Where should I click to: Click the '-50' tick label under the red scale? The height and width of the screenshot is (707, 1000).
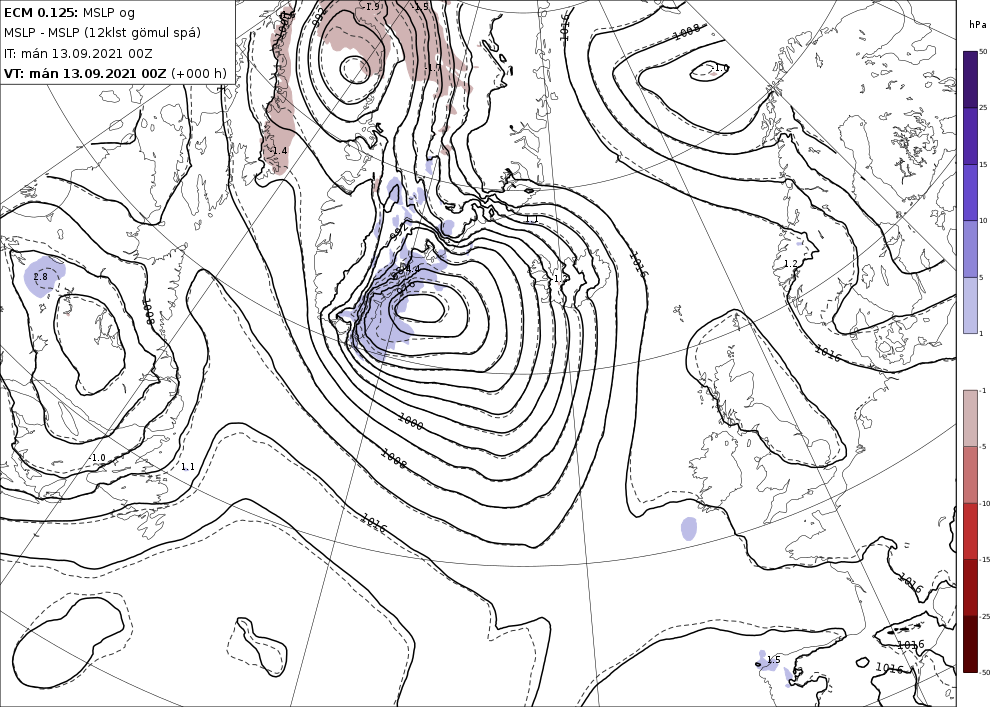tap(985, 673)
